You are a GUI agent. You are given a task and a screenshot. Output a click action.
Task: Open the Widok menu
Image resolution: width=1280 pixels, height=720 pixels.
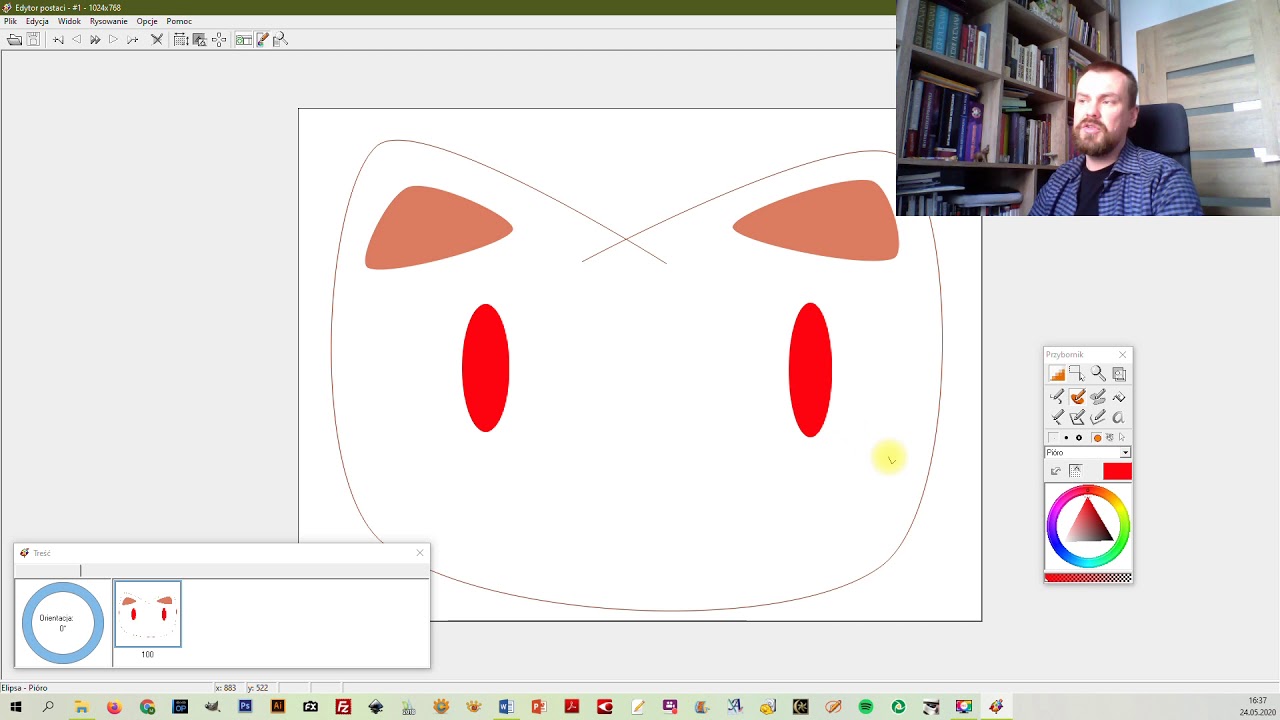click(x=69, y=21)
